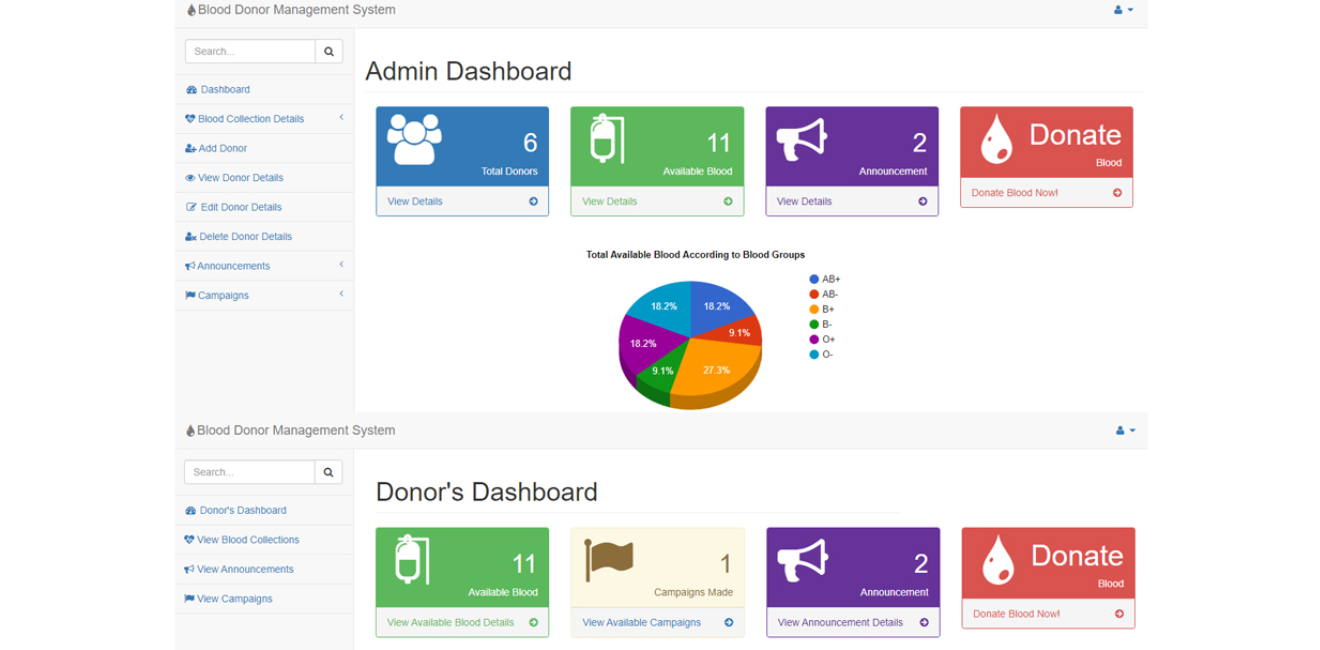The height and width of the screenshot is (650, 1320).
Task: Open View Blood Collections in Donor's sidebar
Action: 248,540
